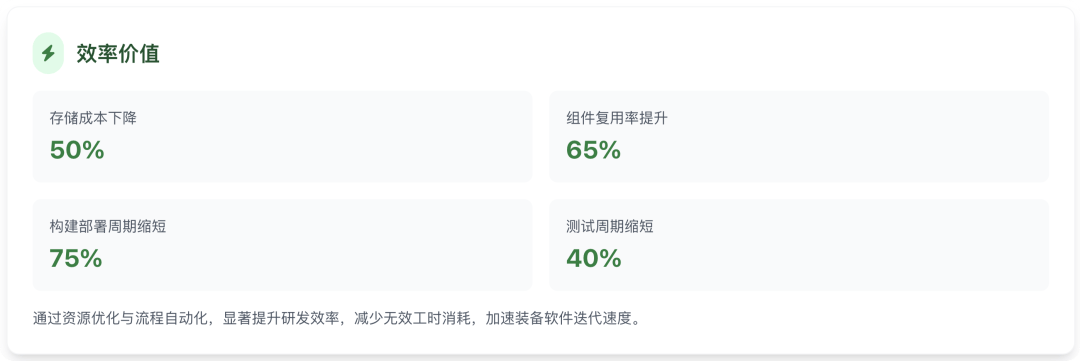
Task: Click the 测试周期缩短 label
Action: [610, 227]
